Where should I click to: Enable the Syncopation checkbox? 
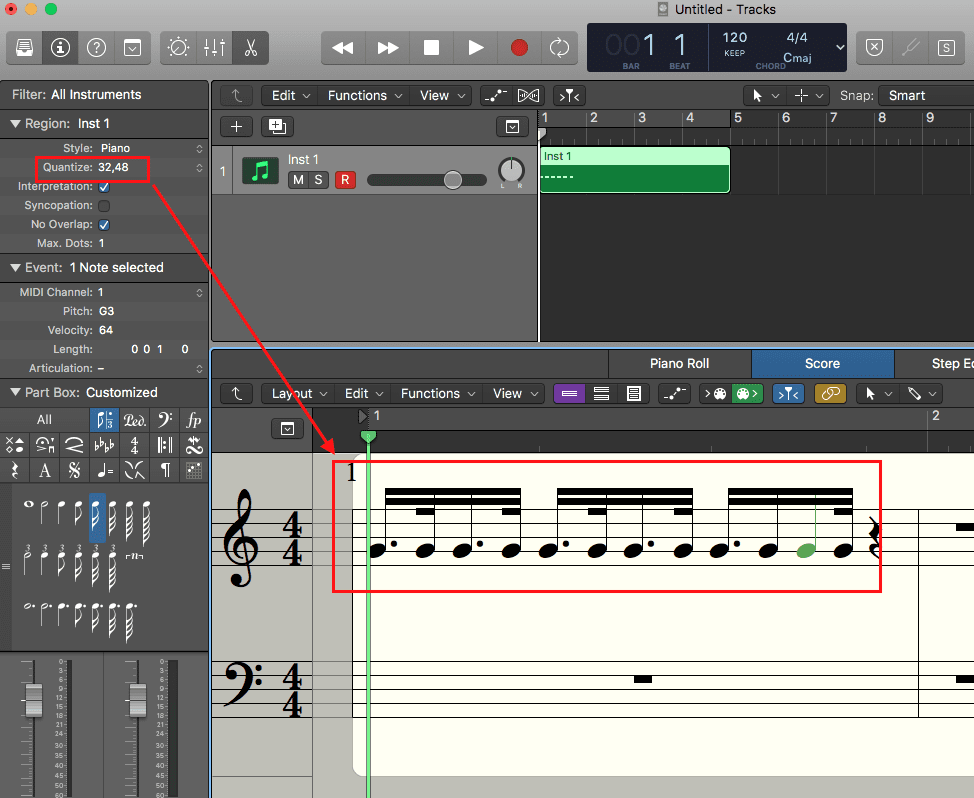coord(104,206)
